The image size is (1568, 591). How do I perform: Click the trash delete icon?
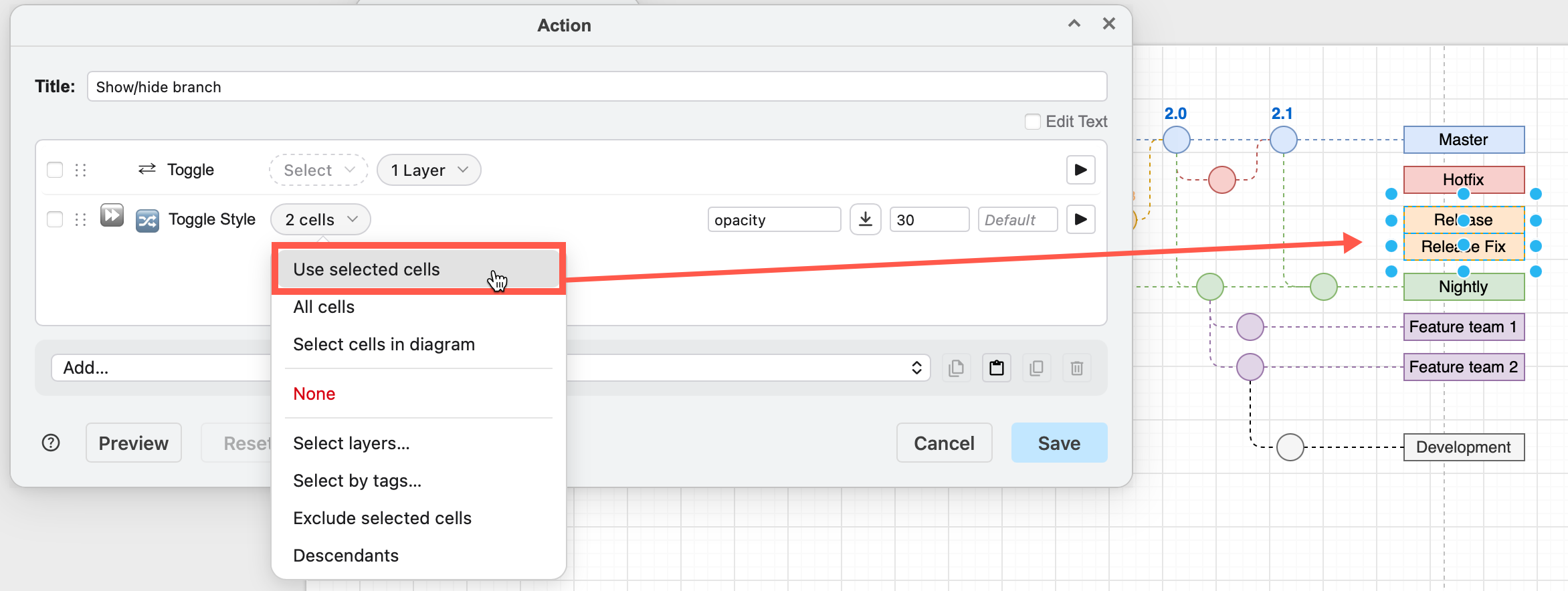1076,368
